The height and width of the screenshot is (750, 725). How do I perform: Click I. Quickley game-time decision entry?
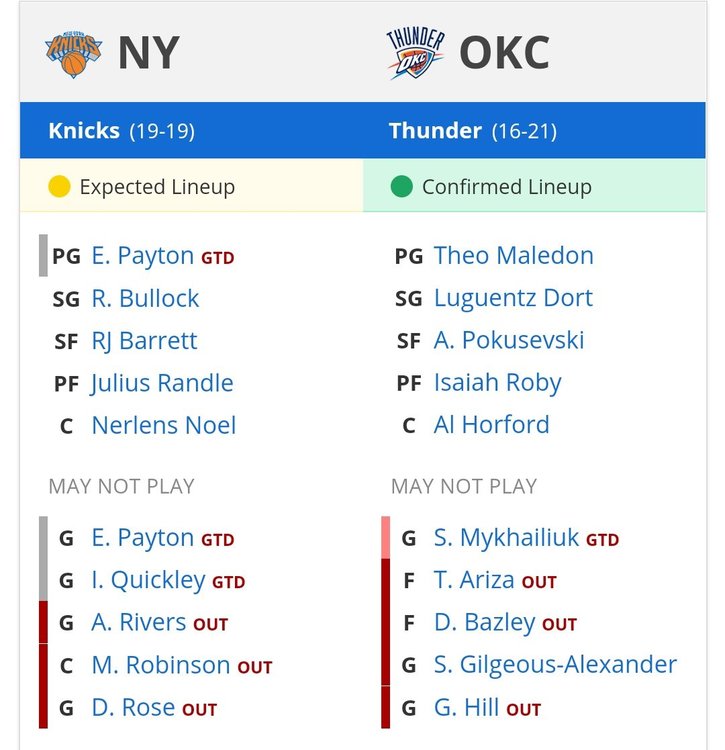point(168,581)
